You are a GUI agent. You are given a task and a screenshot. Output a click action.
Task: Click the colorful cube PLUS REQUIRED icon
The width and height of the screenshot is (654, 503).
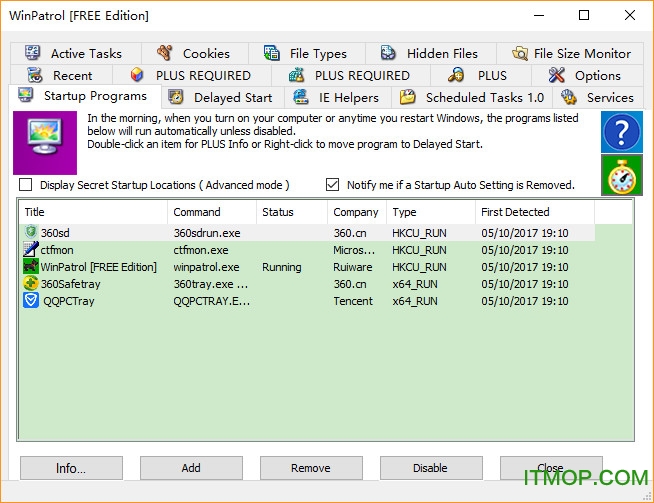pyautogui.click(x=137, y=75)
